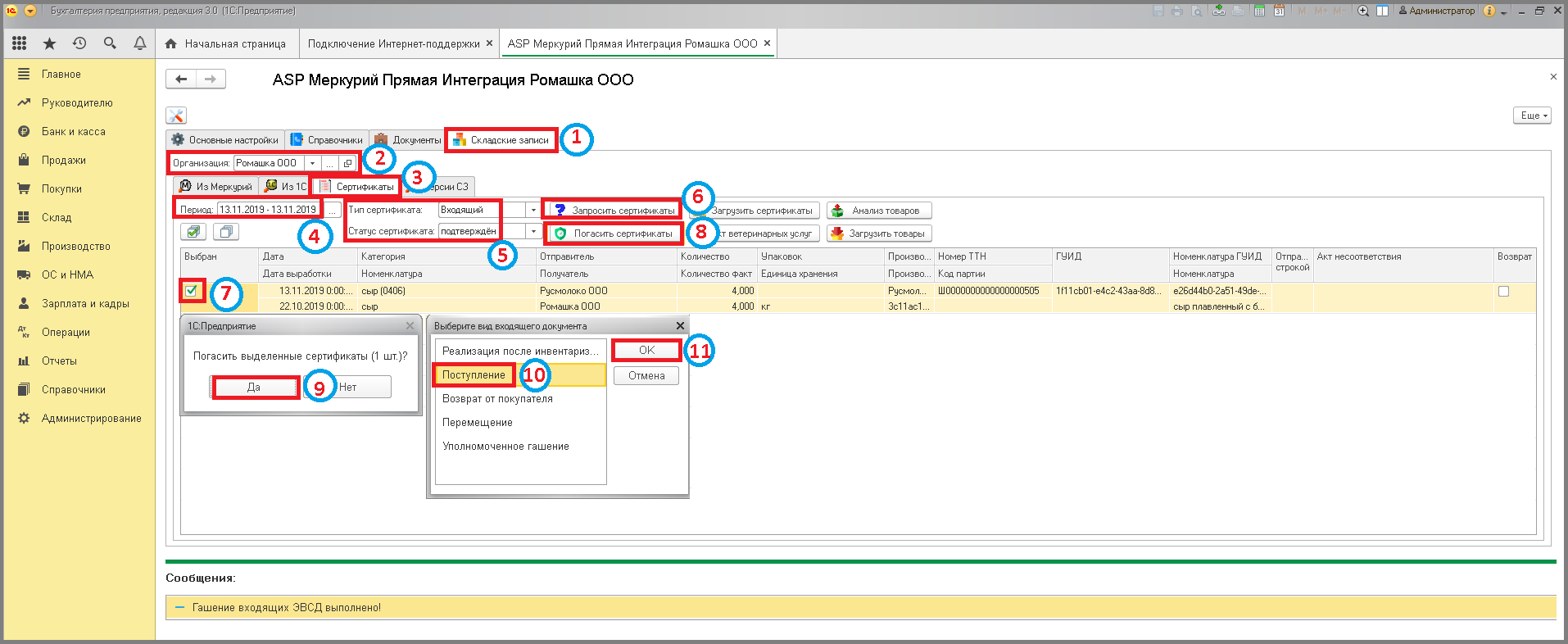Viewport: 1568px width, 644px height.
Task: Open the 1C main menu dropdown
Action: (30, 11)
